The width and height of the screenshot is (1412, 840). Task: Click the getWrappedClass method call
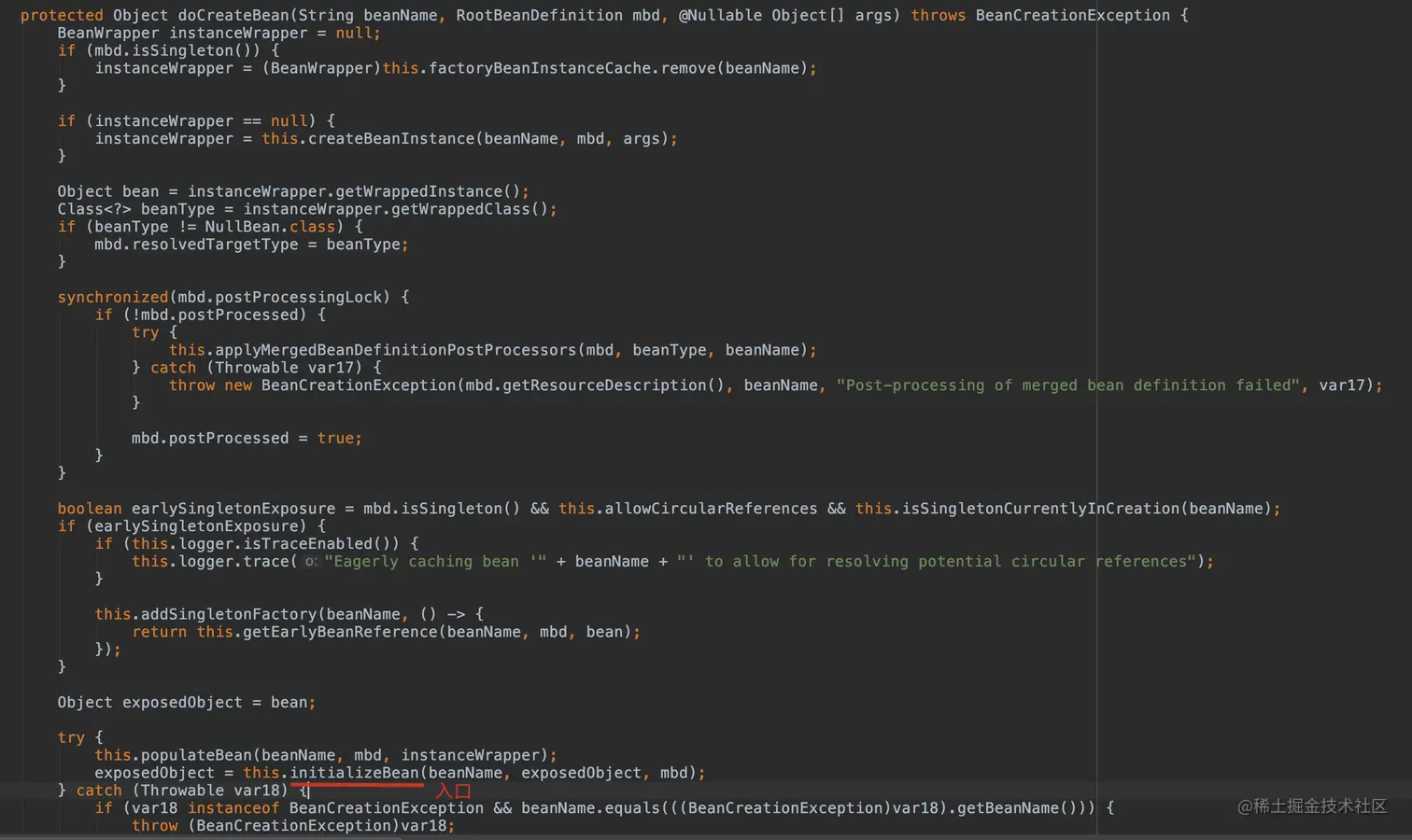coord(460,210)
